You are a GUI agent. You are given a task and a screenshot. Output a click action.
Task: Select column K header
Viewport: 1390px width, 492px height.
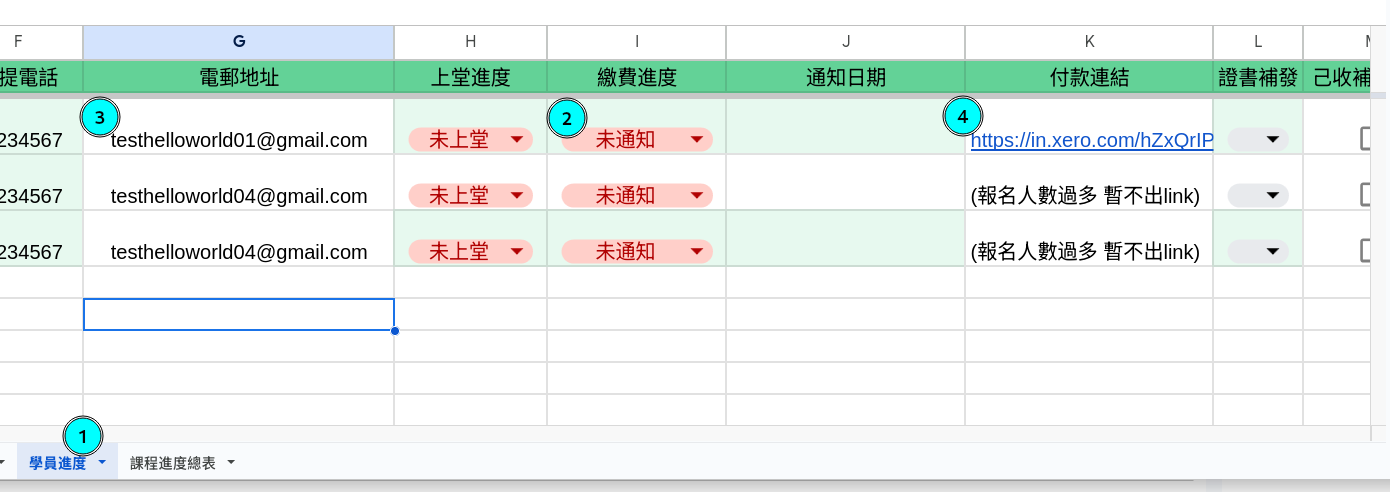coord(1088,41)
